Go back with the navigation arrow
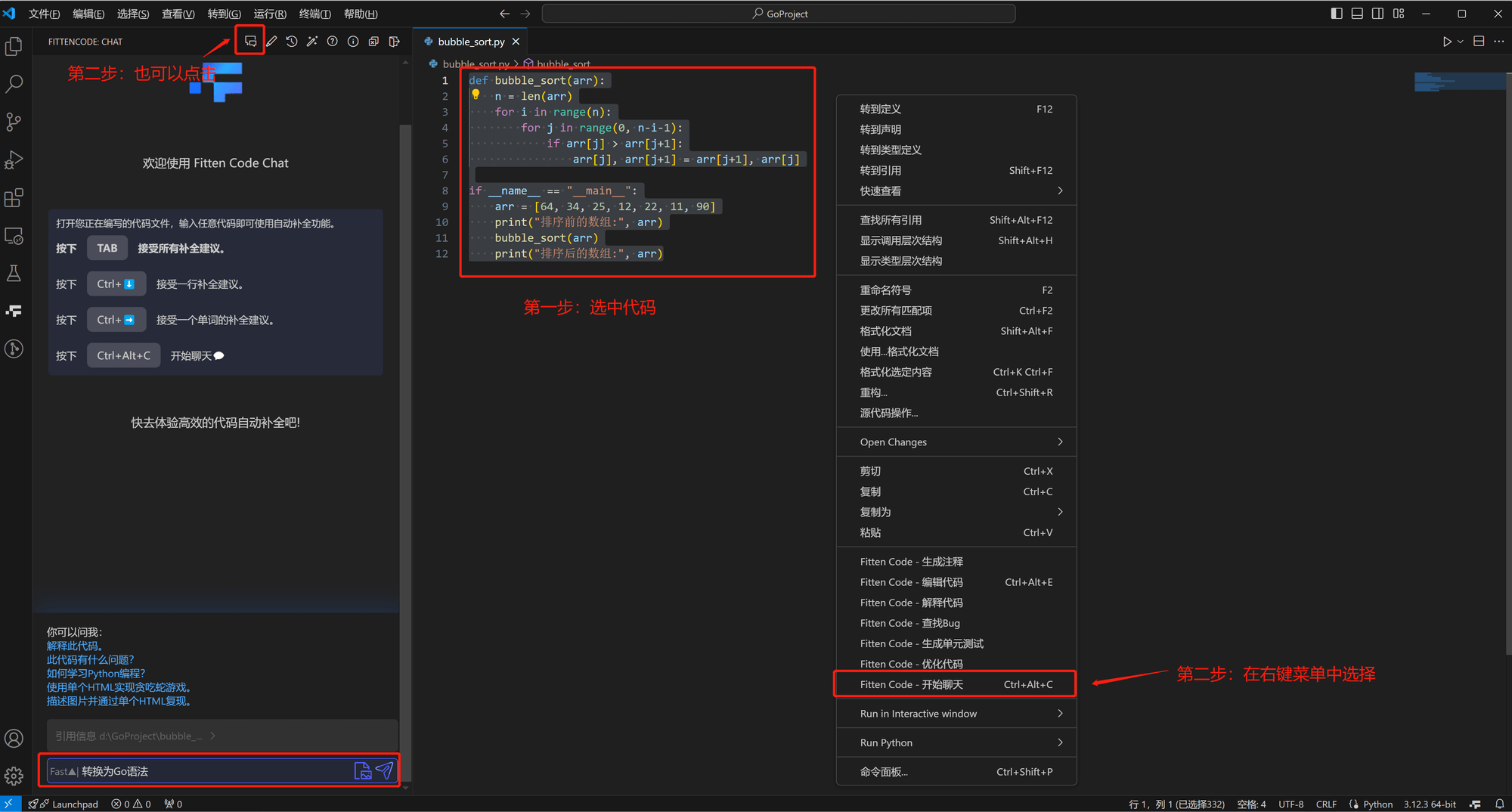The image size is (1512, 812). tap(504, 14)
